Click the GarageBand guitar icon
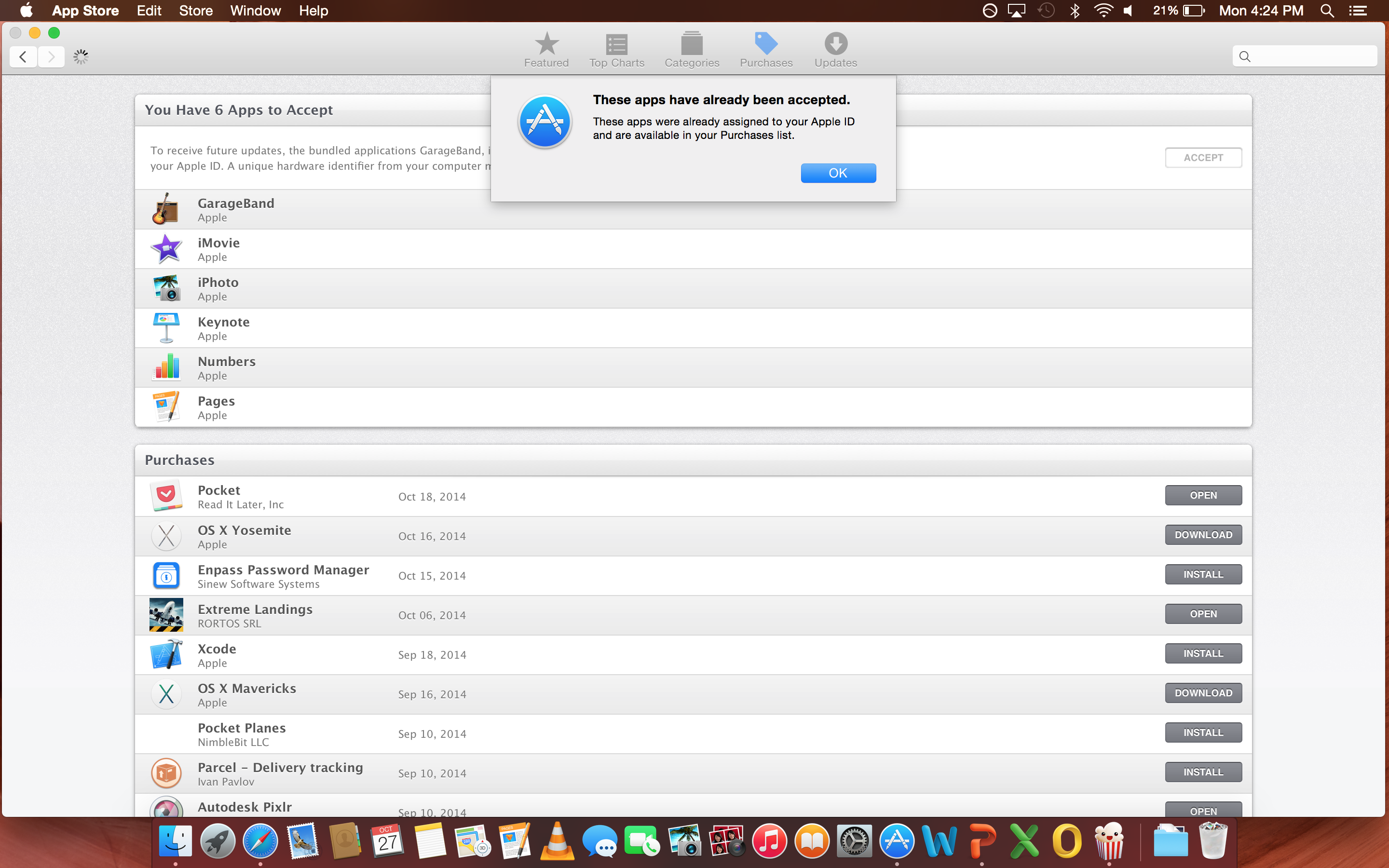Screen dimensions: 1389x868 click(x=166, y=209)
